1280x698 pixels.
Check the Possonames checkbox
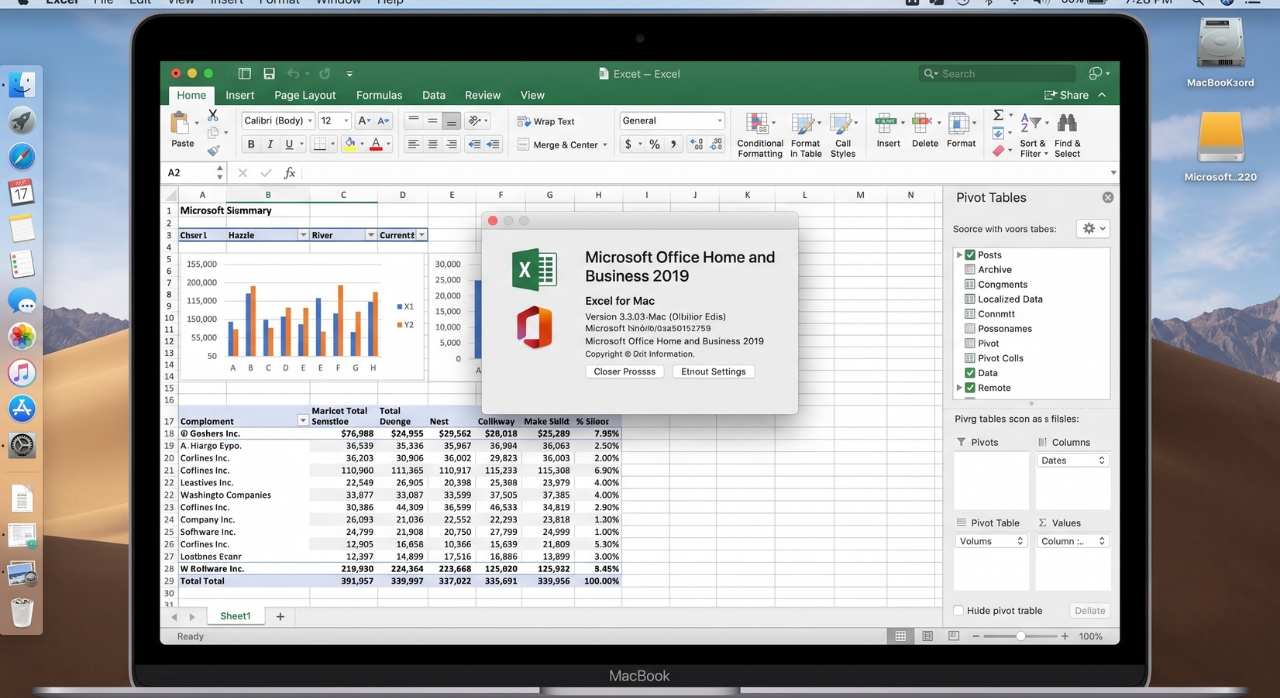[970, 329]
